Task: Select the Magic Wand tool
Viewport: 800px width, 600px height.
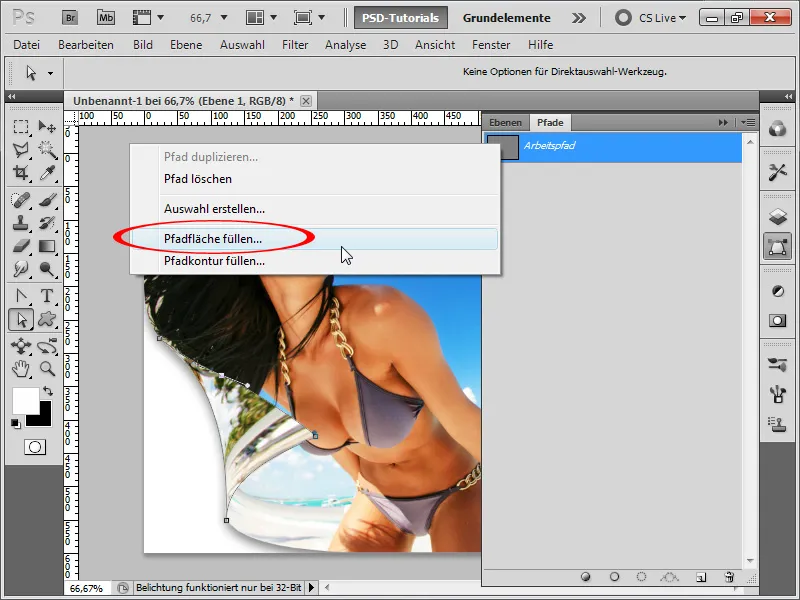Action: 47,149
